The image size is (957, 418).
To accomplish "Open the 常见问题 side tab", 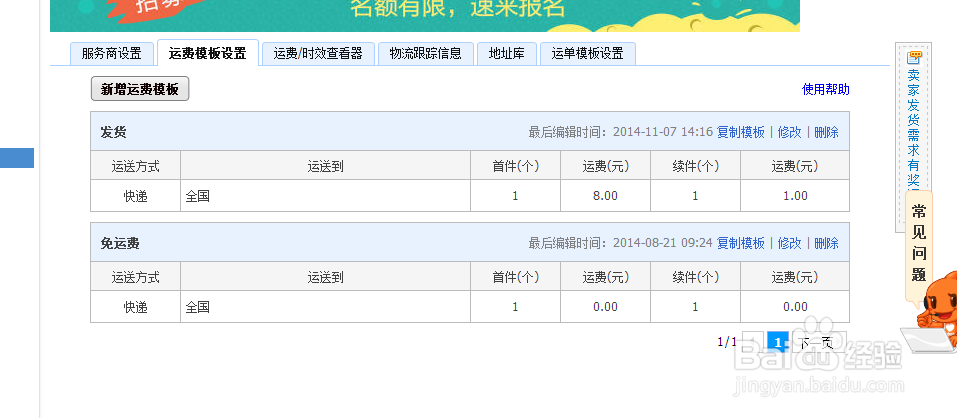I will coord(919,247).
